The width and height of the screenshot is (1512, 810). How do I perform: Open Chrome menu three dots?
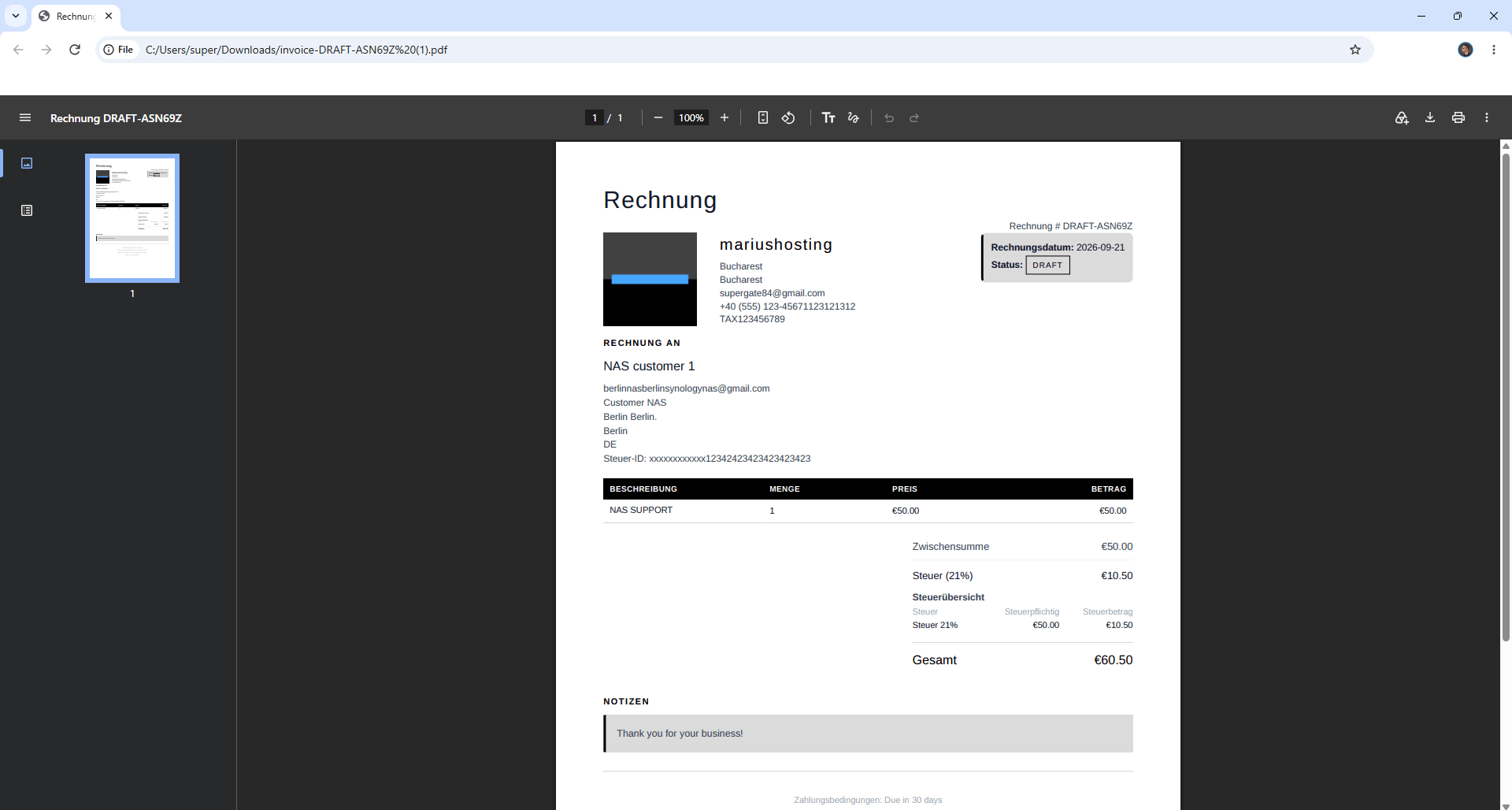[x=1494, y=50]
